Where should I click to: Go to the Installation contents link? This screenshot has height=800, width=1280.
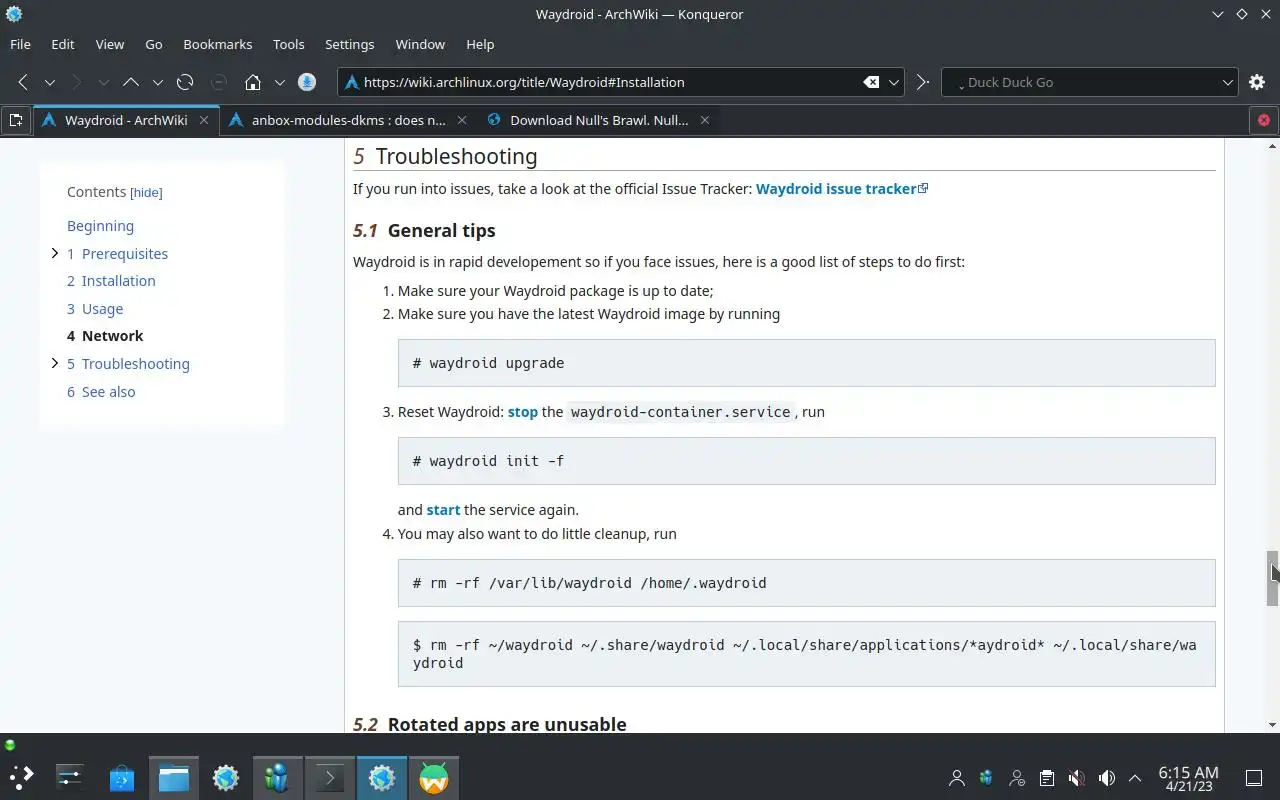point(111,281)
